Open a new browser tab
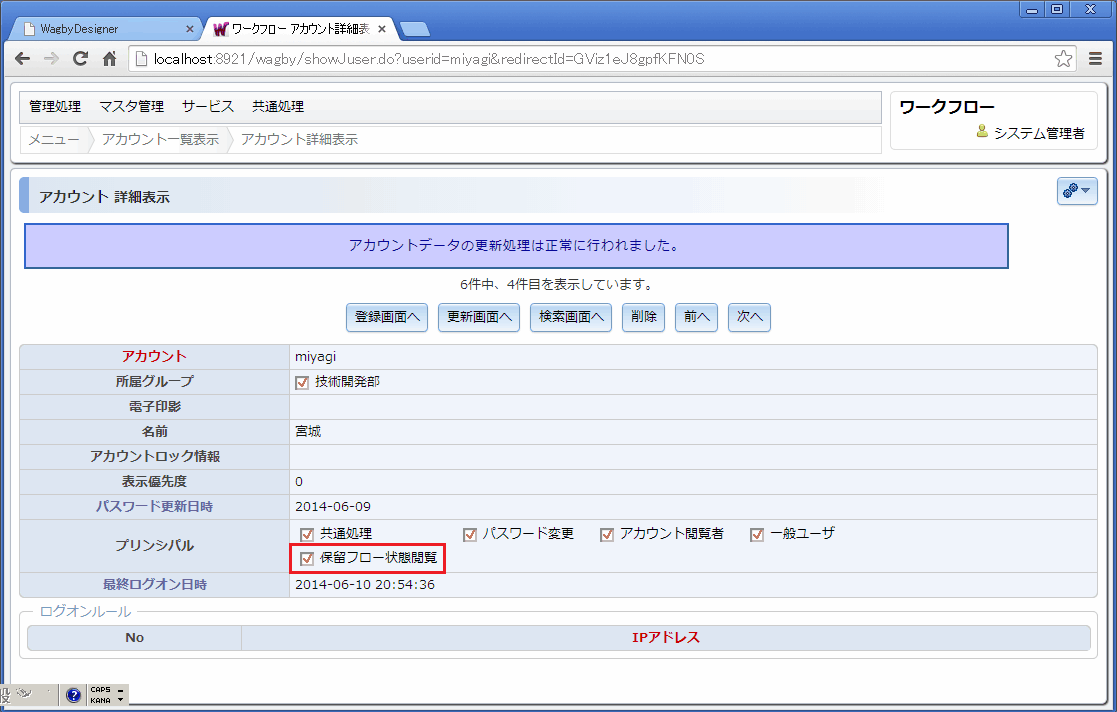This screenshot has height=712, width=1117. [x=415, y=29]
